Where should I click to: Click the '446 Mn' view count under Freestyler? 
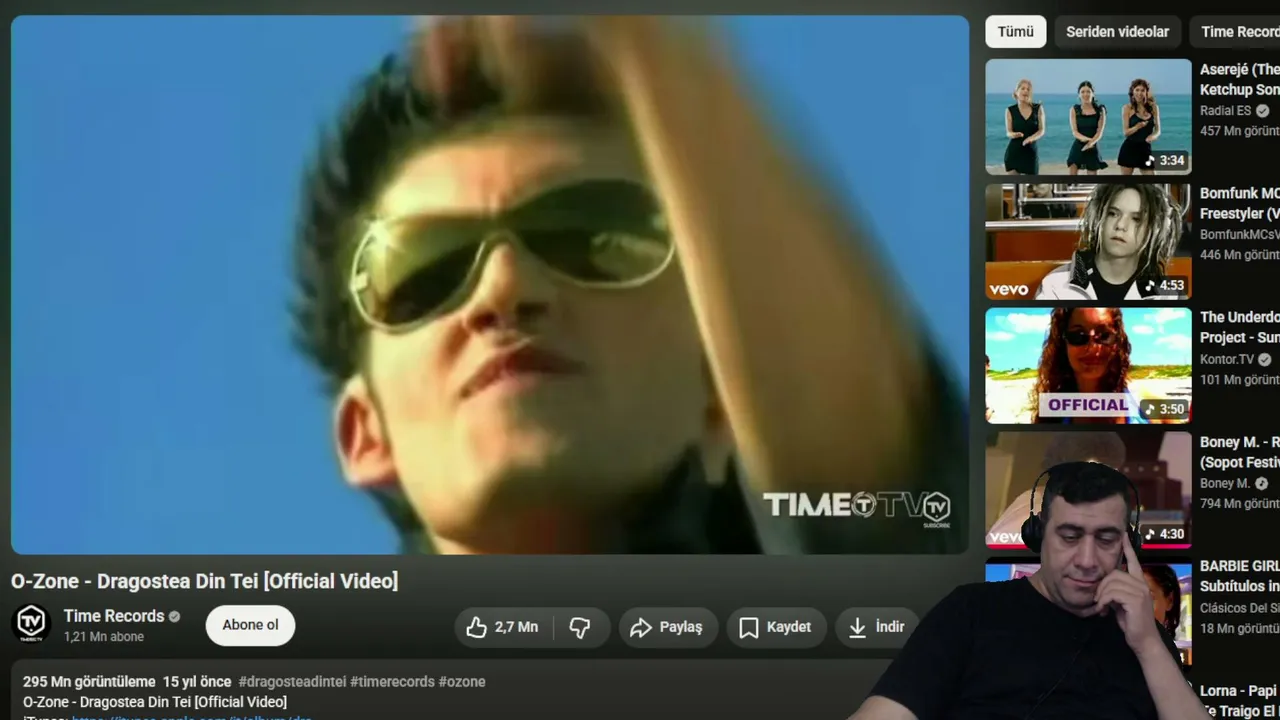pos(1240,255)
